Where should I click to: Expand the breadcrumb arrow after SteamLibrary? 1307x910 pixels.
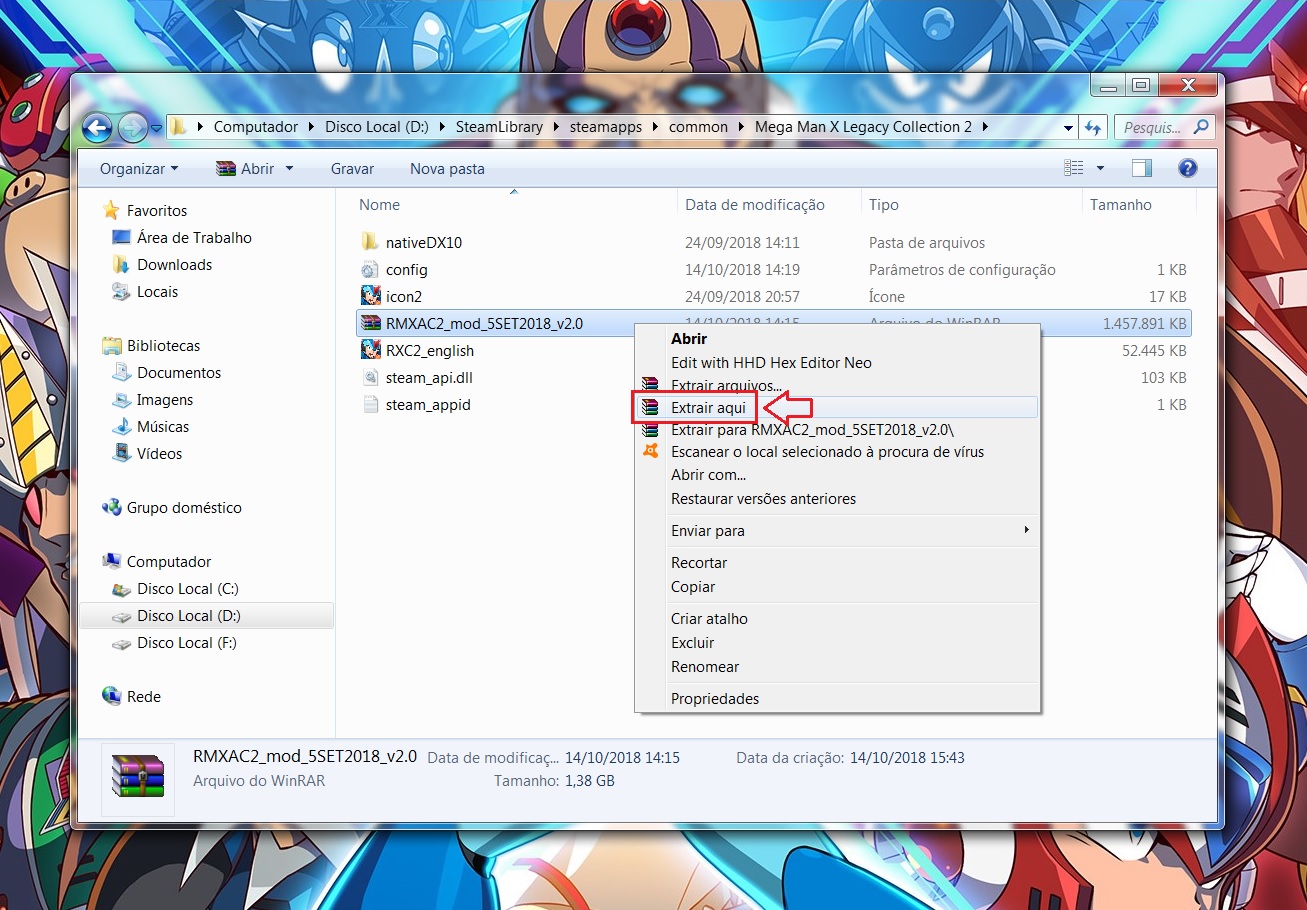556,127
